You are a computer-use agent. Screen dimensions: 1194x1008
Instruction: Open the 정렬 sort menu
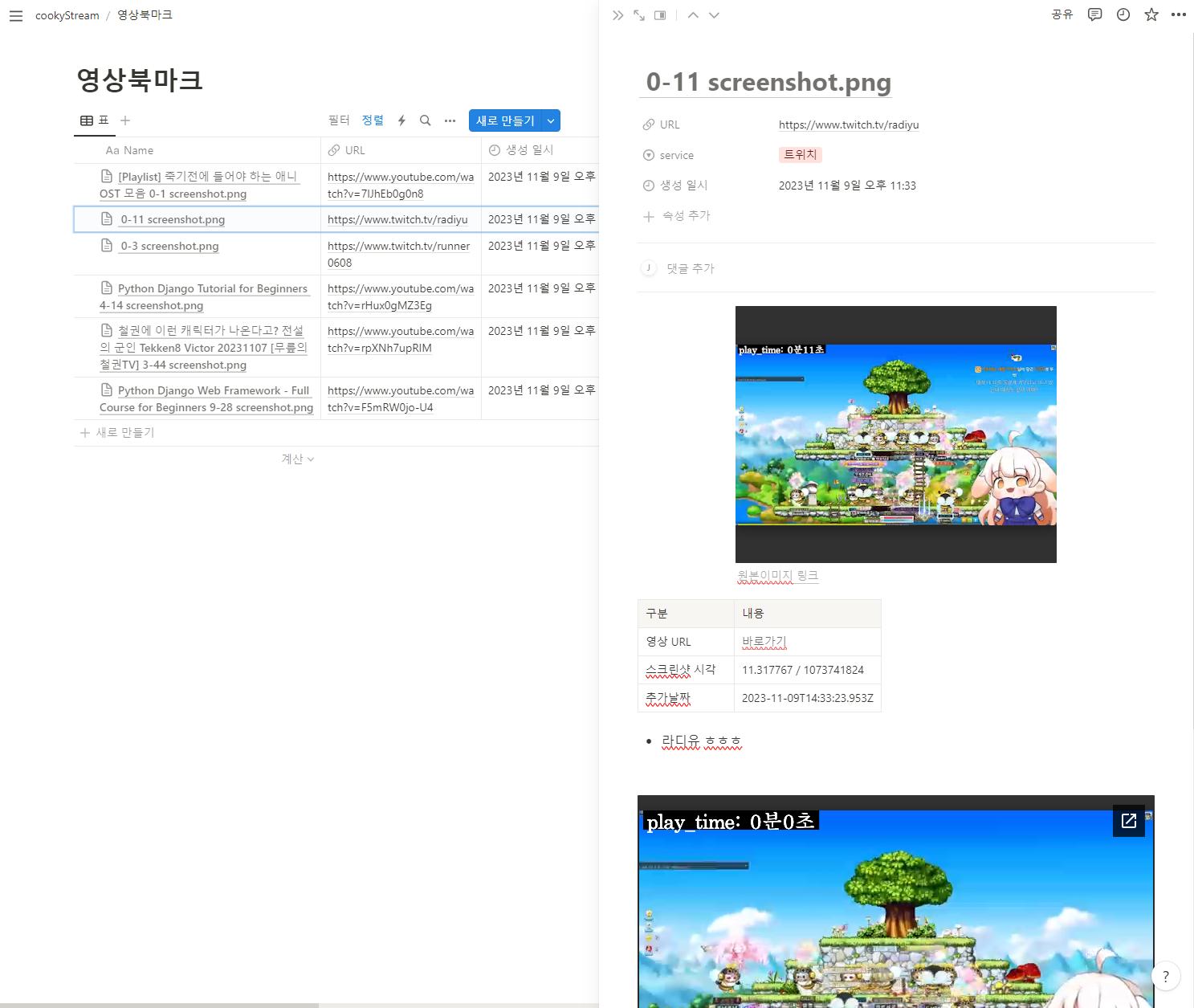click(373, 120)
